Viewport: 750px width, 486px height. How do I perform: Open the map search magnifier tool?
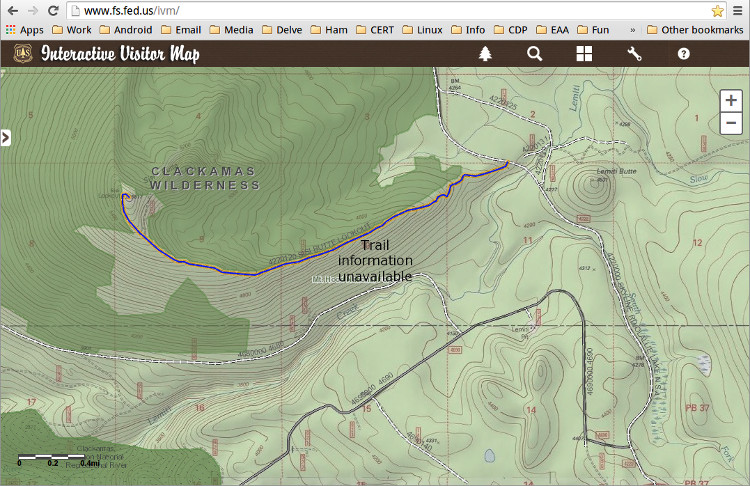tap(535, 54)
